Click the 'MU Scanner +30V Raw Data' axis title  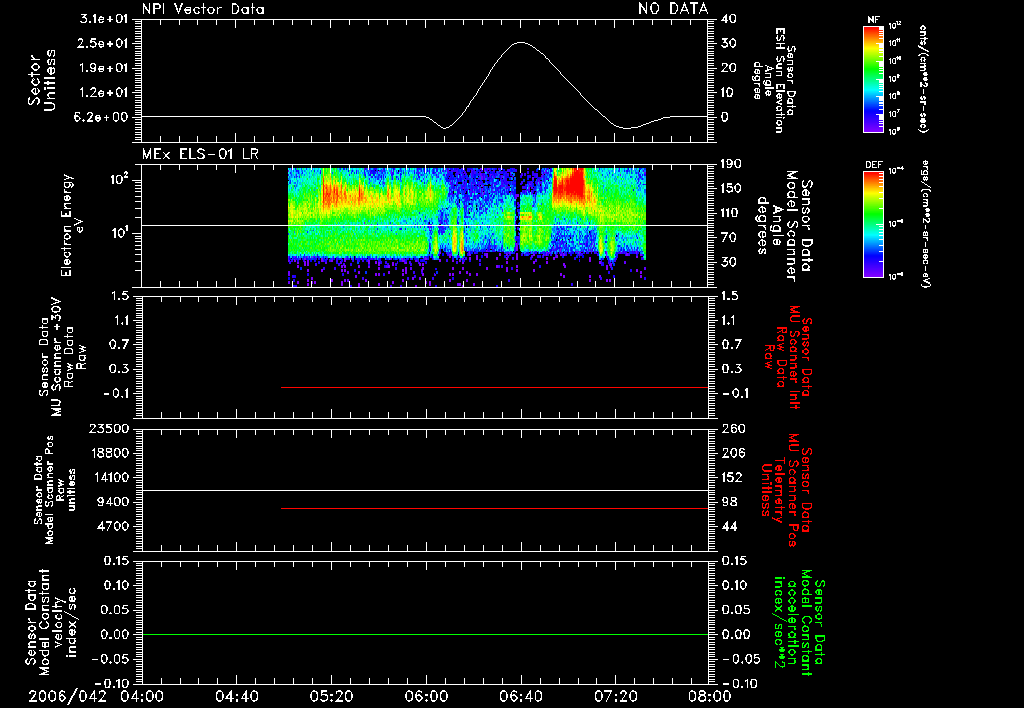[62, 358]
